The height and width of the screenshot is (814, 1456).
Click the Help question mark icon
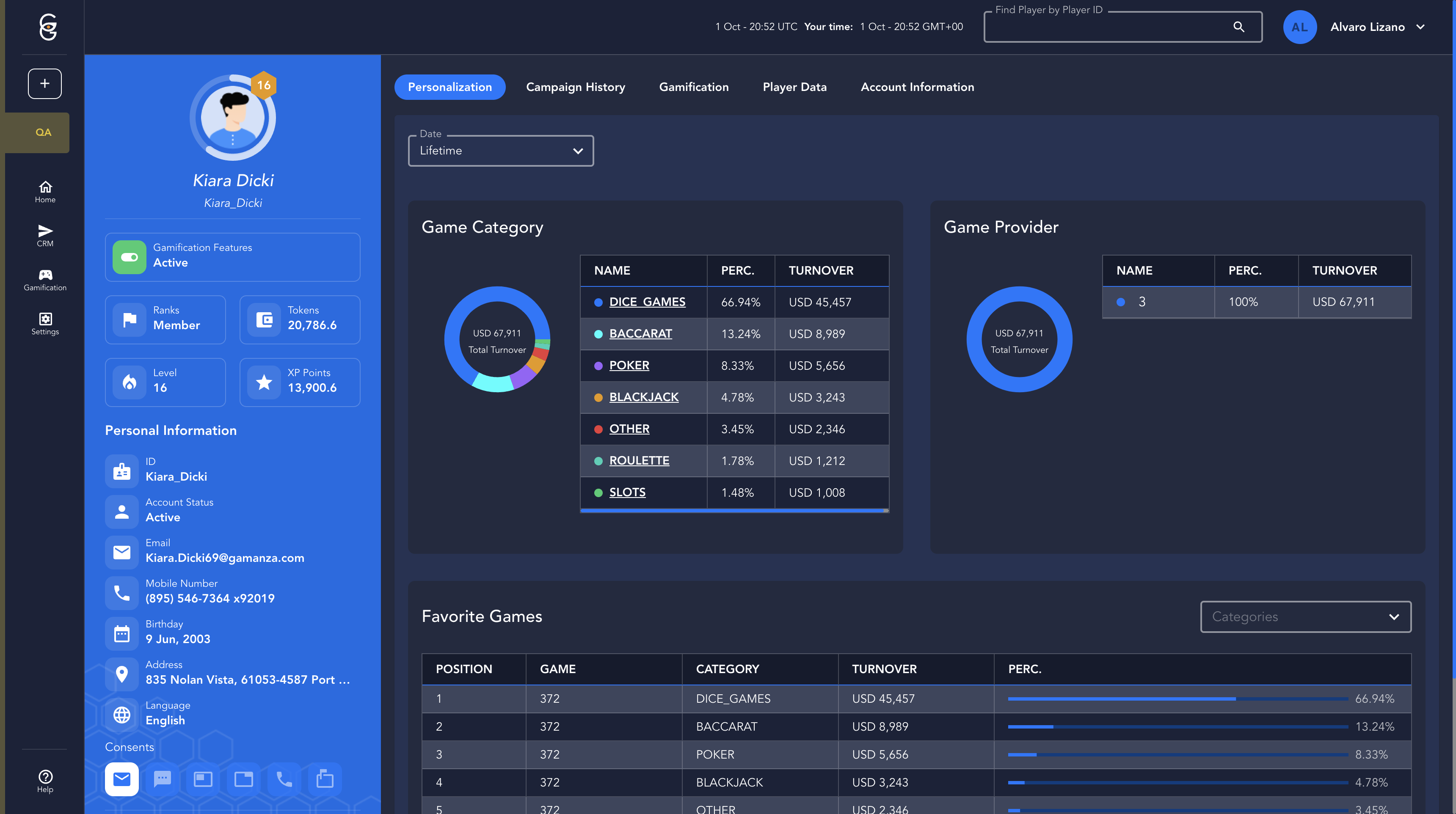[45, 781]
